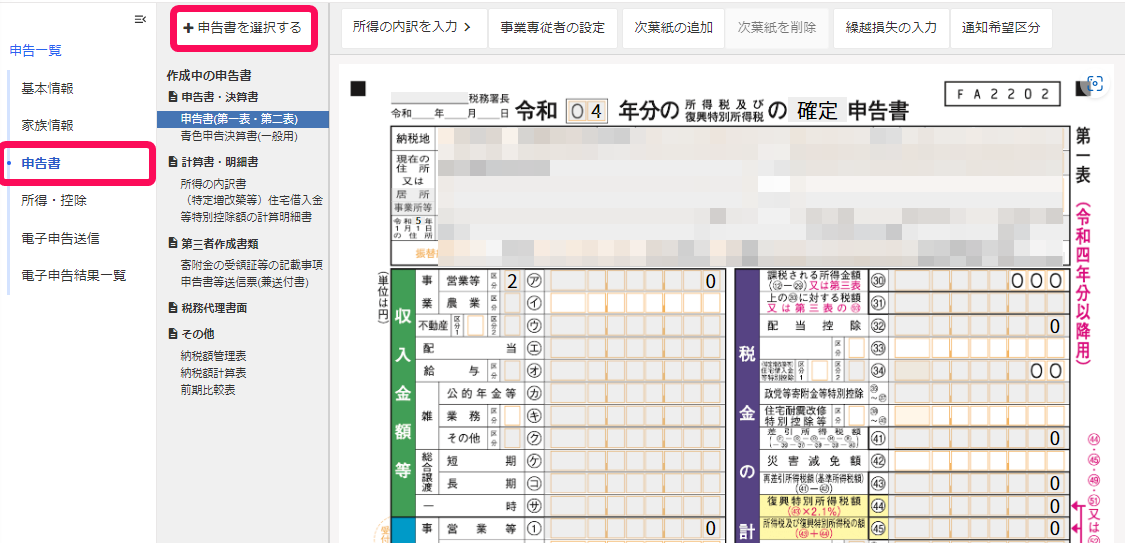Open 通知希望区分 settings
The height and width of the screenshot is (543, 1125).
(1000, 28)
